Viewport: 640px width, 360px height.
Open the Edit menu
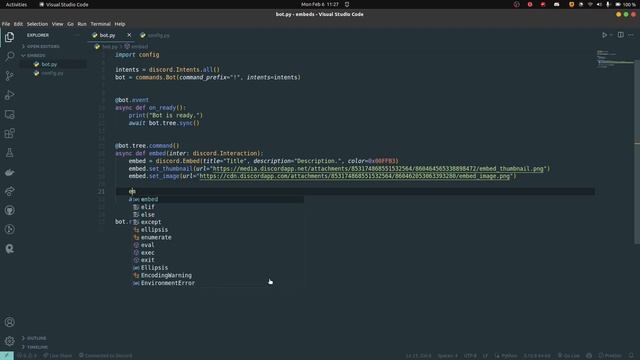click(x=18, y=24)
